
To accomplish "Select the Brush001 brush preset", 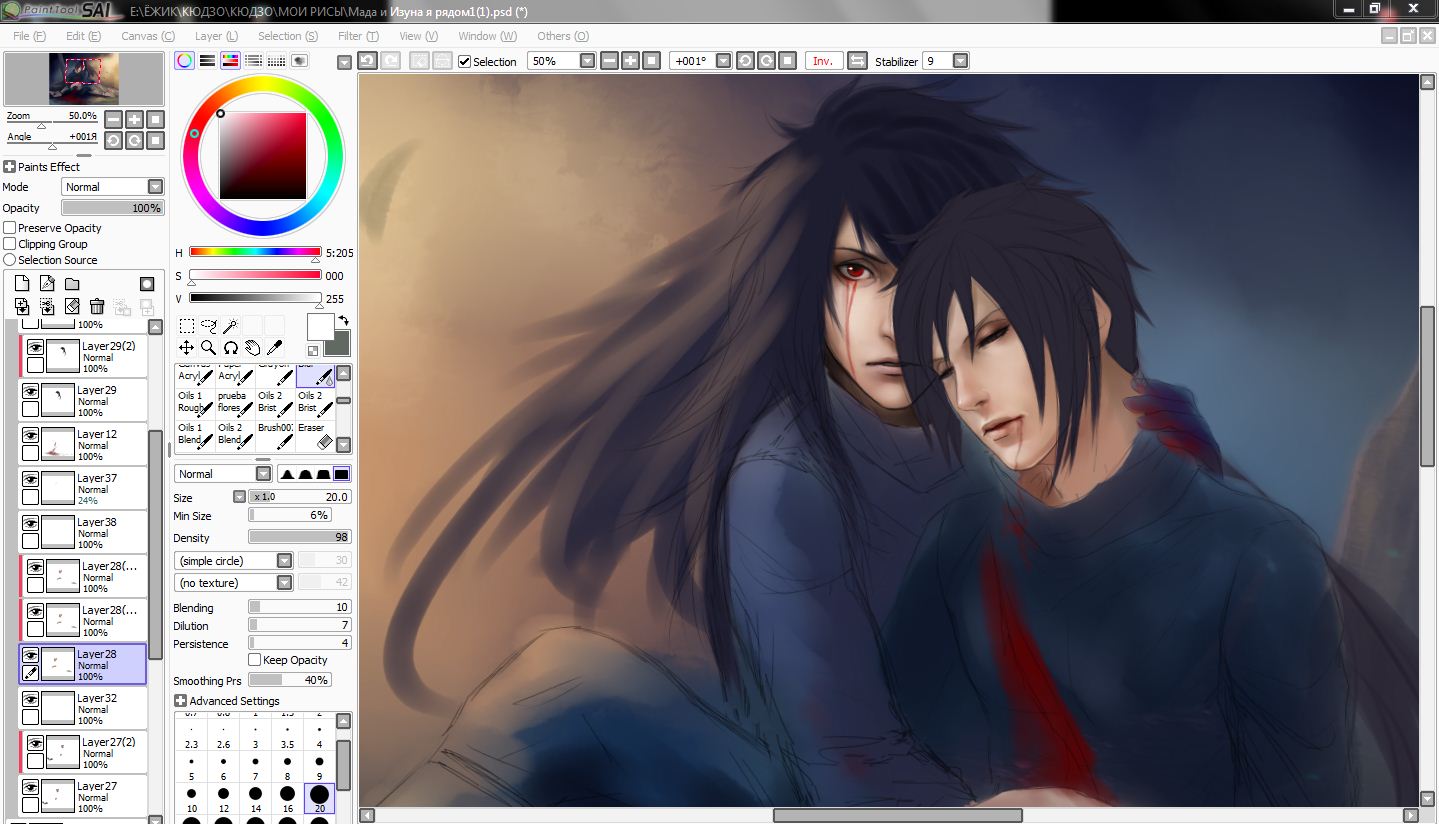I will click(x=275, y=436).
